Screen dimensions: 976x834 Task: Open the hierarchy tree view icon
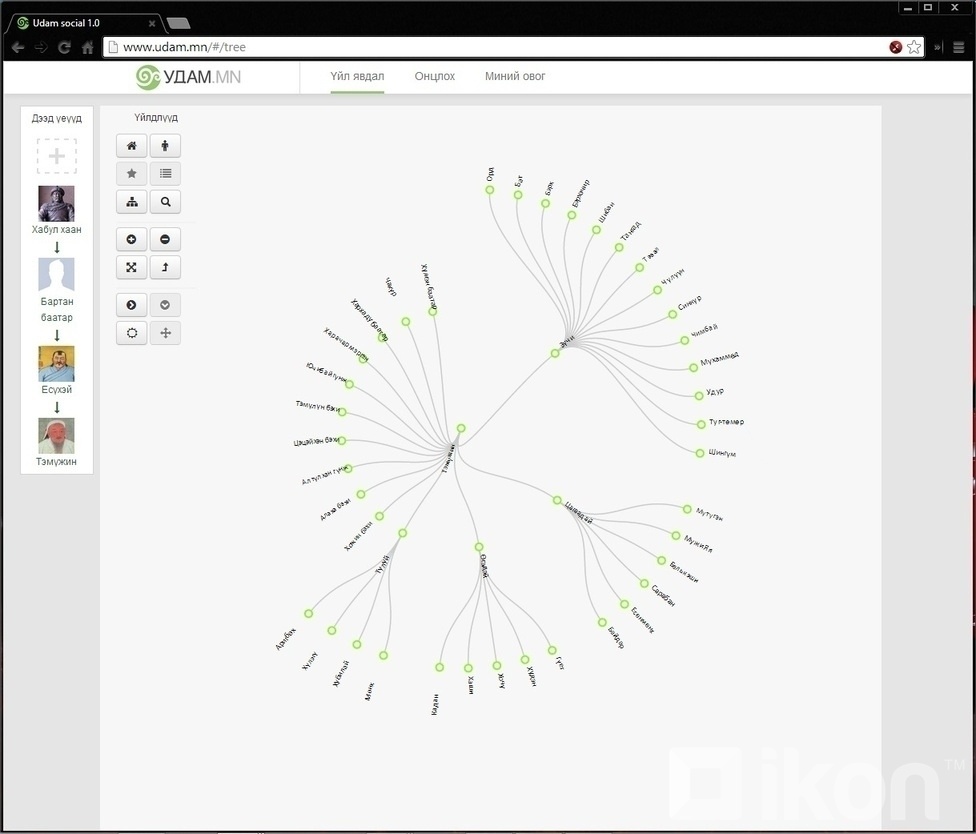click(131, 202)
